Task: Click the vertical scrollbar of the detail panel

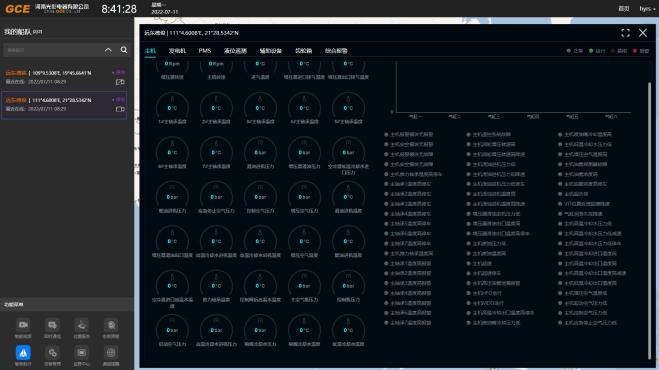Action: tap(649, 219)
